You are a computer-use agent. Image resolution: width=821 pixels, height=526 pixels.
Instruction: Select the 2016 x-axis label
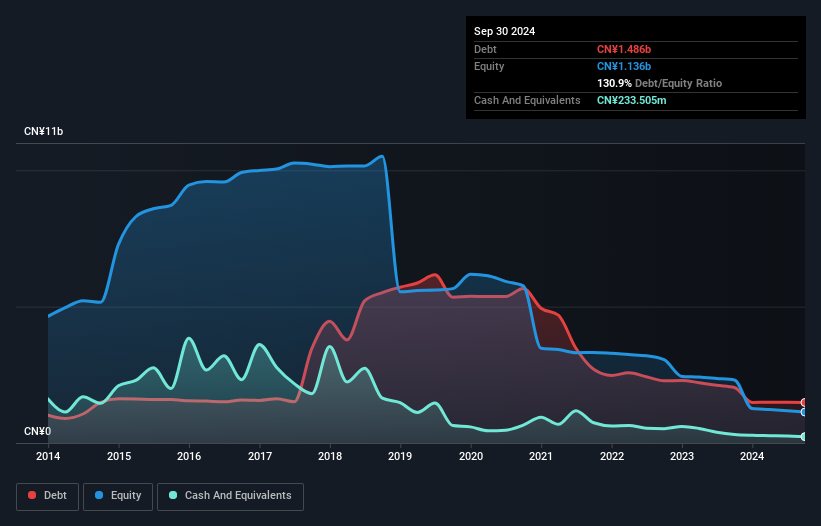tap(189, 456)
